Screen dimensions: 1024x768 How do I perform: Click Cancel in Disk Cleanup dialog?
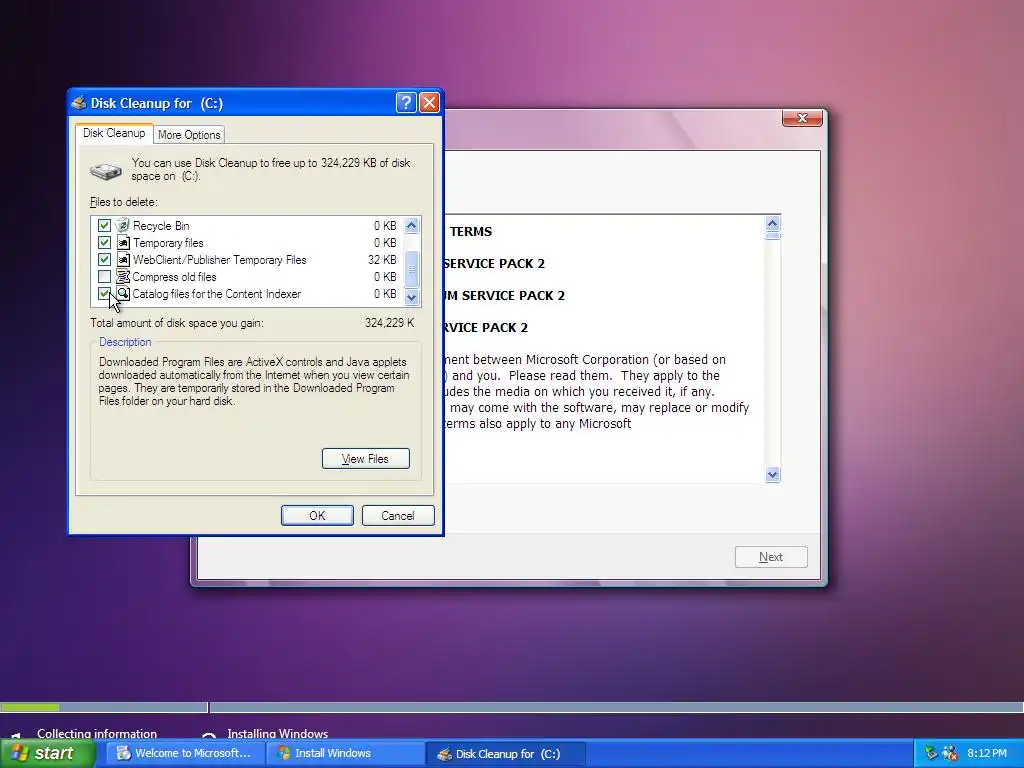398,515
